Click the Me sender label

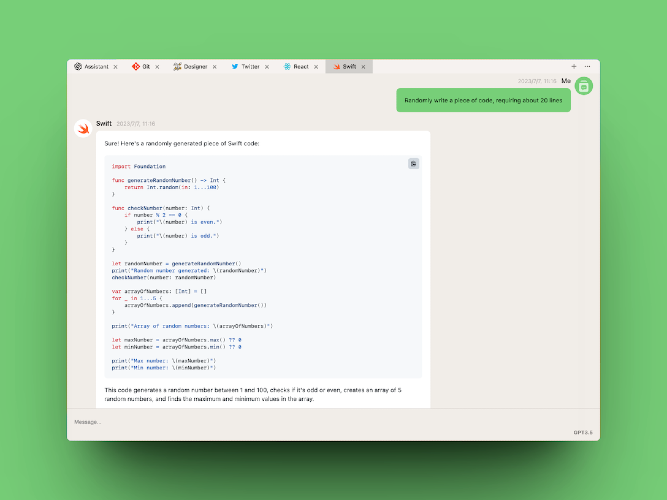pyautogui.click(x=566, y=81)
